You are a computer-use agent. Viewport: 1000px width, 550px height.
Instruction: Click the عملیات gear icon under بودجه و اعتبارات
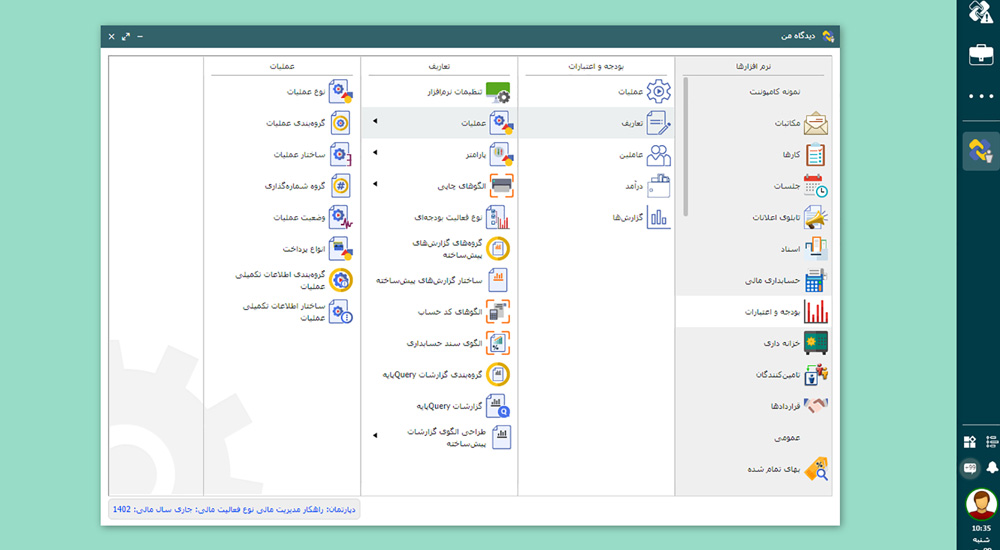658,92
